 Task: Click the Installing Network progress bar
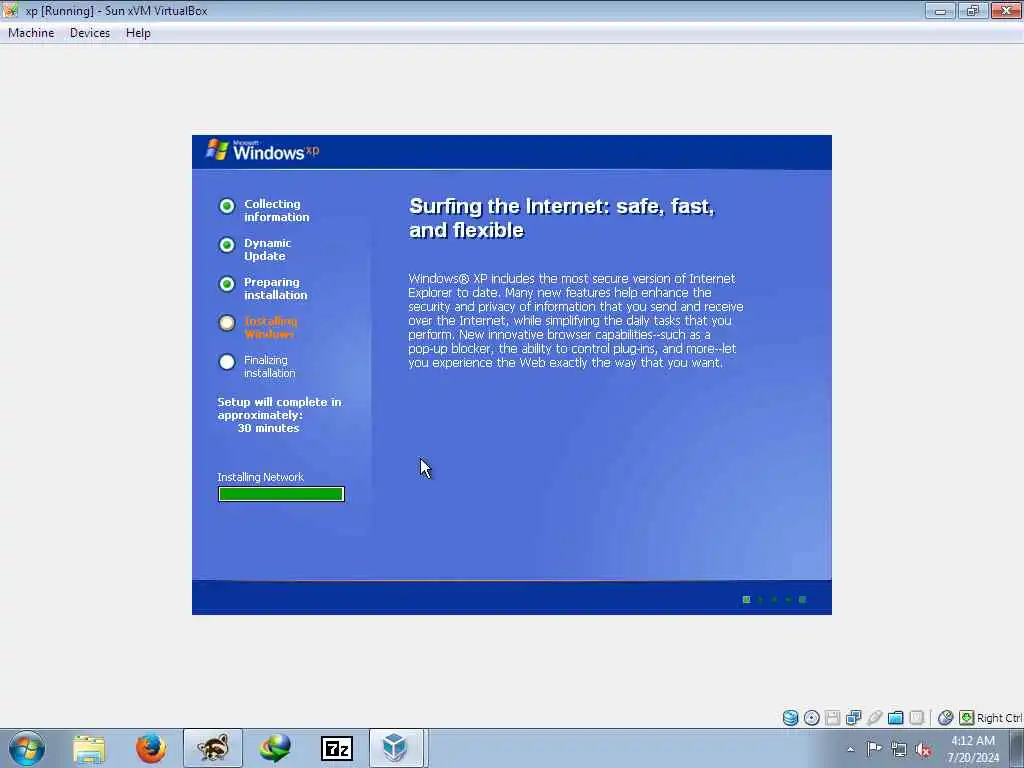(281, 494)
